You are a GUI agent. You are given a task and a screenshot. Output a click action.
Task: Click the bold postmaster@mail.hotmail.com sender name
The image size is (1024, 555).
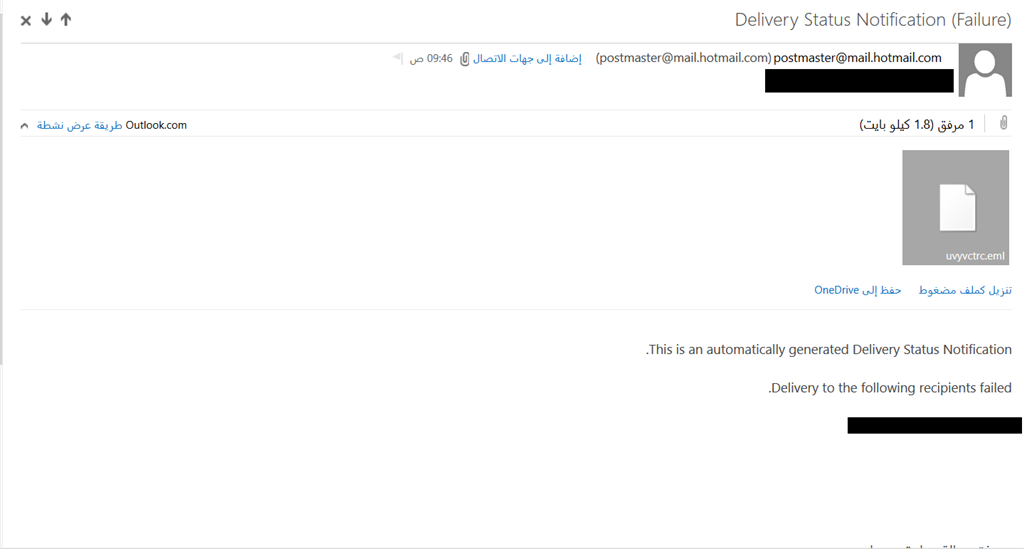coord(857,58)
